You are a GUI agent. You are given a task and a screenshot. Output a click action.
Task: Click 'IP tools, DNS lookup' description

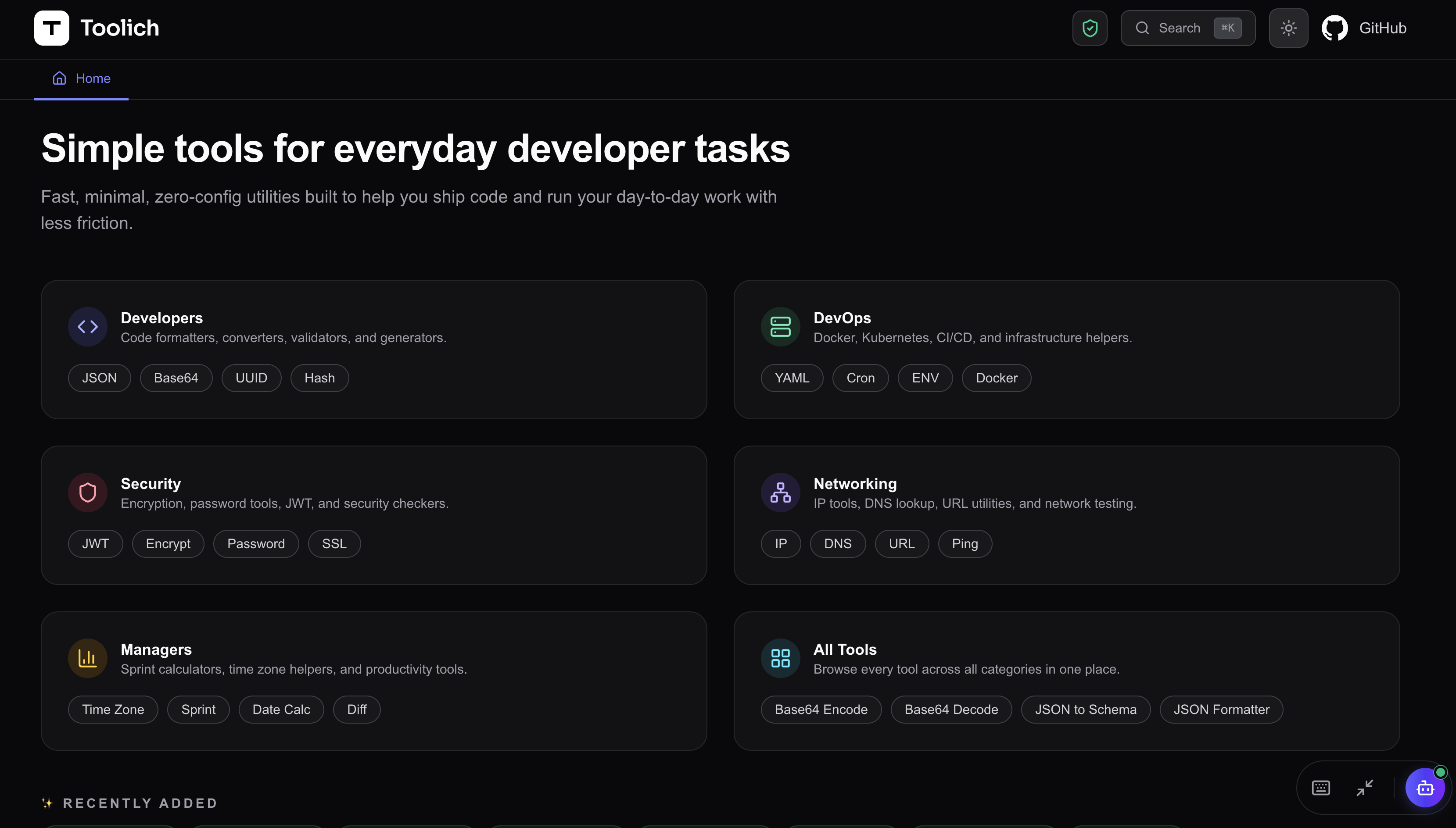tap(975, 504)
